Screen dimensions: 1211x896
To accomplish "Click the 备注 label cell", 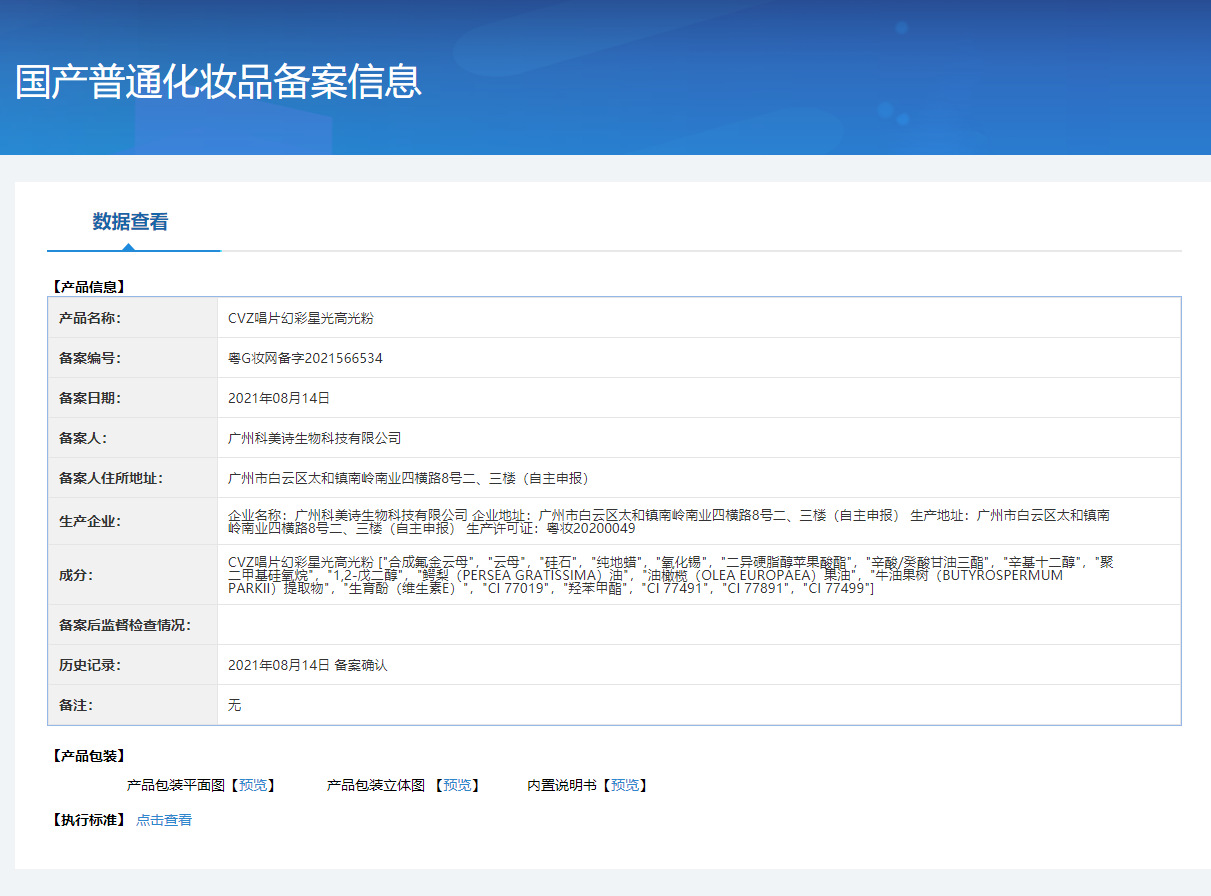I will click(x=133, y=705).
